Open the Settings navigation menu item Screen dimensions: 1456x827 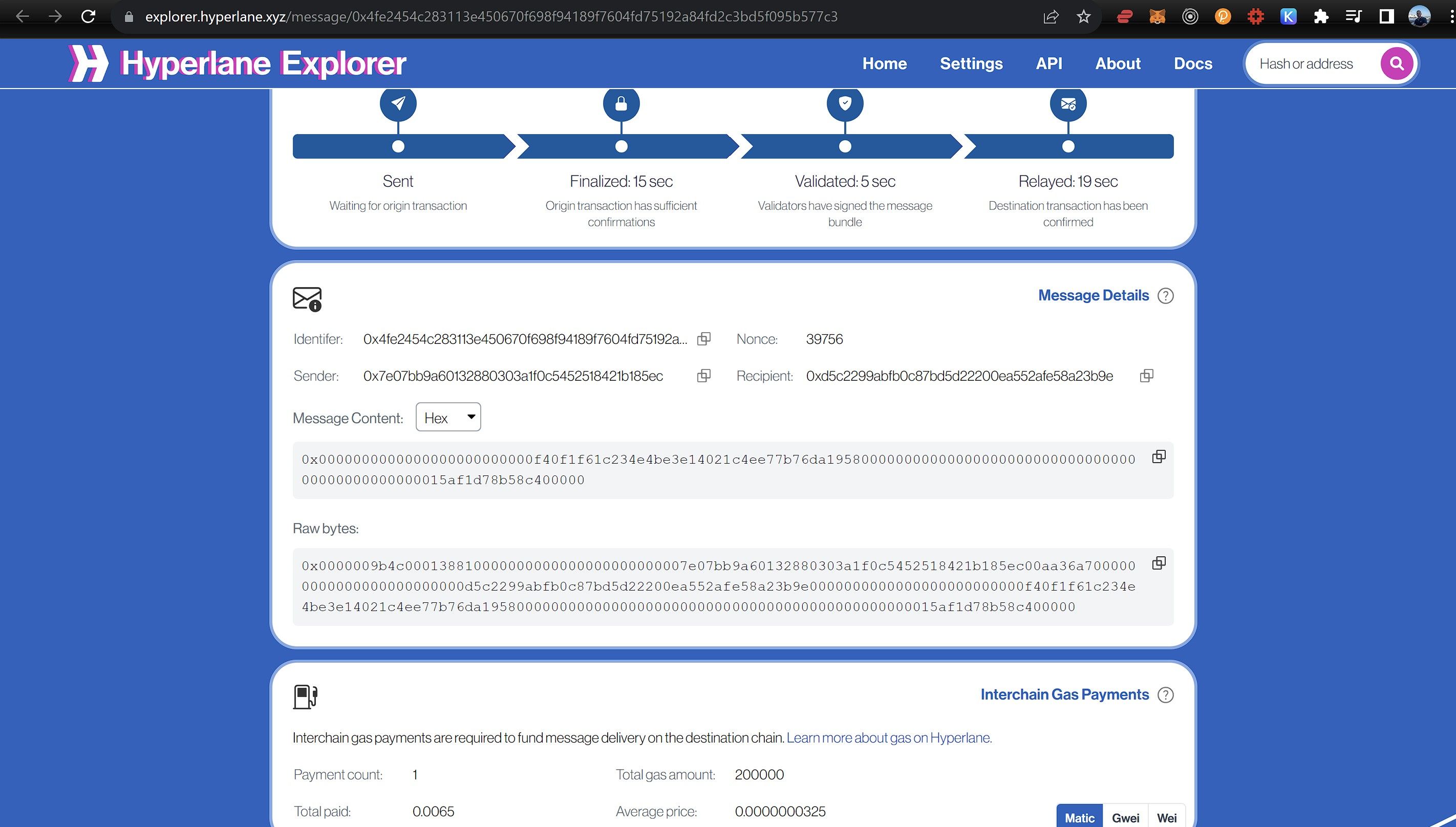pyautogui.click(x=971, y=62)
